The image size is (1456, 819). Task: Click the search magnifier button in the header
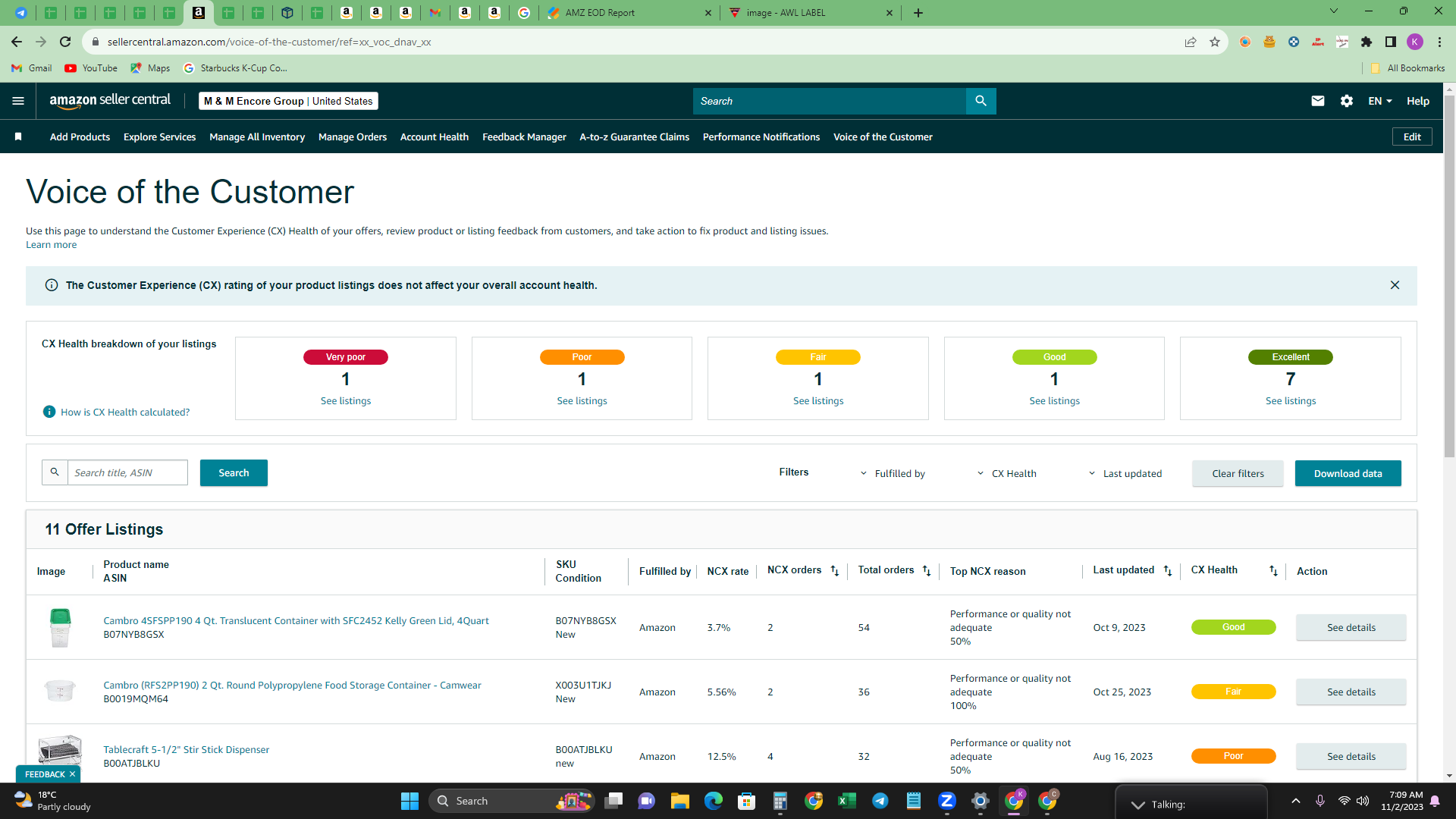tap(981, 101)
